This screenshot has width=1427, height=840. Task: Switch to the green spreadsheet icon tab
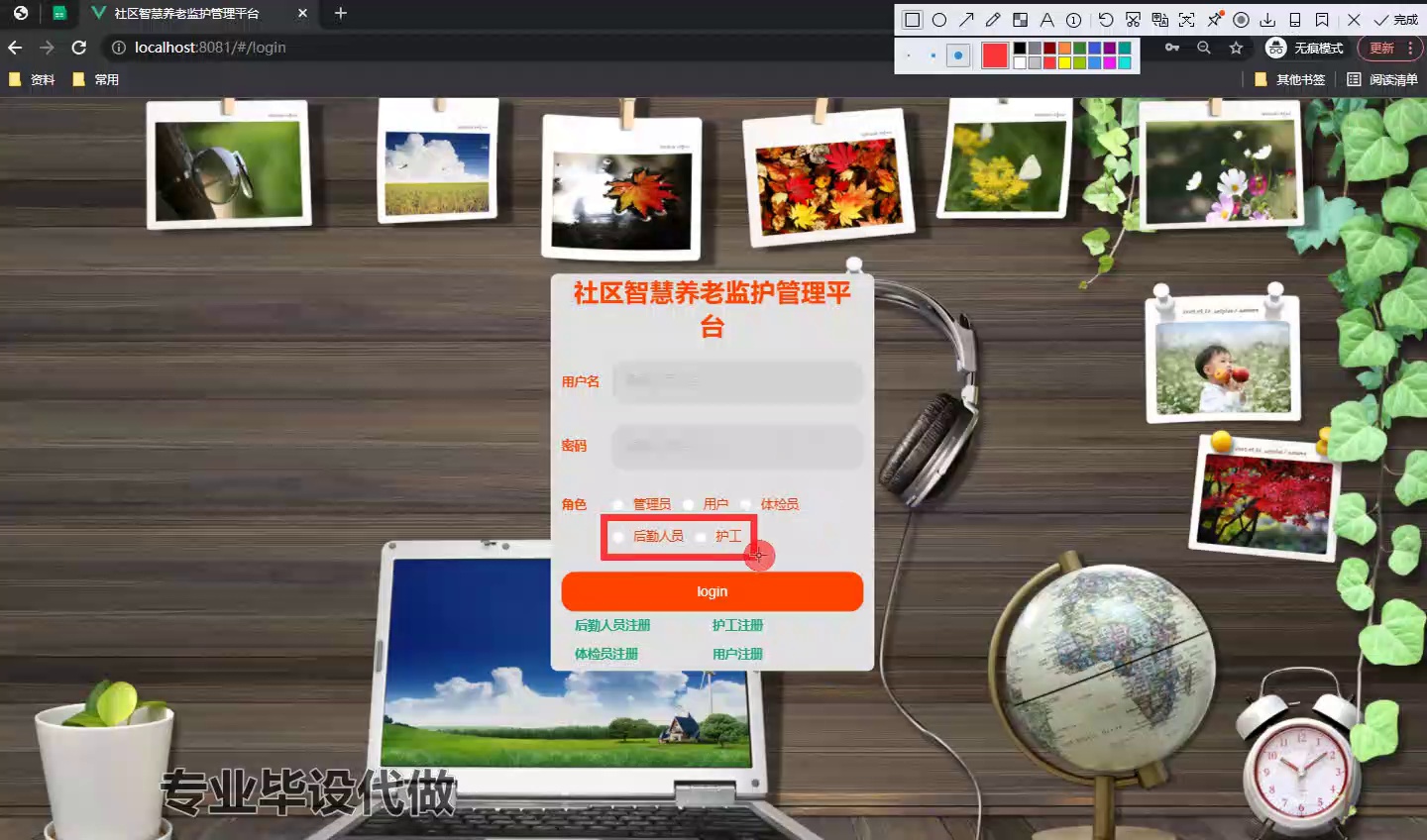click(x=59, y=14)
